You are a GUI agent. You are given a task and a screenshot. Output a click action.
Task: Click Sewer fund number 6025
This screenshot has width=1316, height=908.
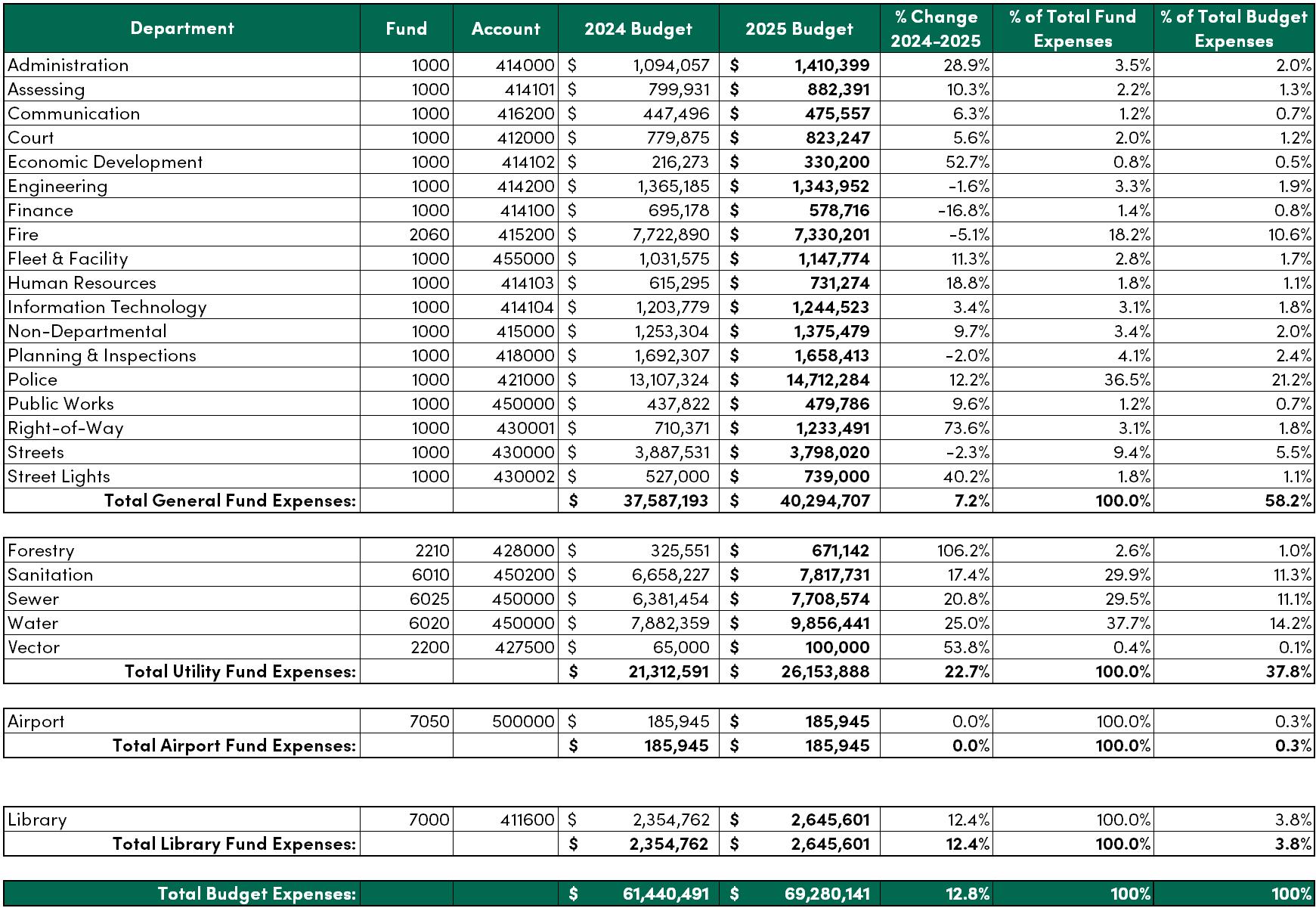pos(430,599)
